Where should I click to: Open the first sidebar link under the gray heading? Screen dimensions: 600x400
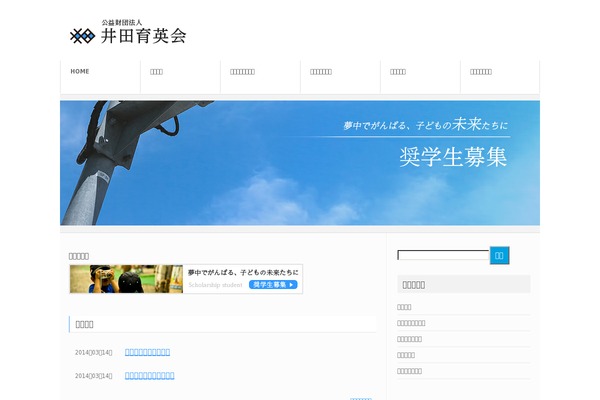[x=404, y=307]
